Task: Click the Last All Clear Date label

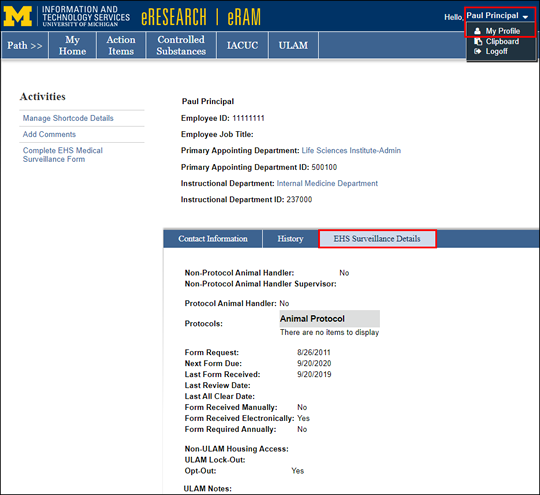Action: click(220, 396)
